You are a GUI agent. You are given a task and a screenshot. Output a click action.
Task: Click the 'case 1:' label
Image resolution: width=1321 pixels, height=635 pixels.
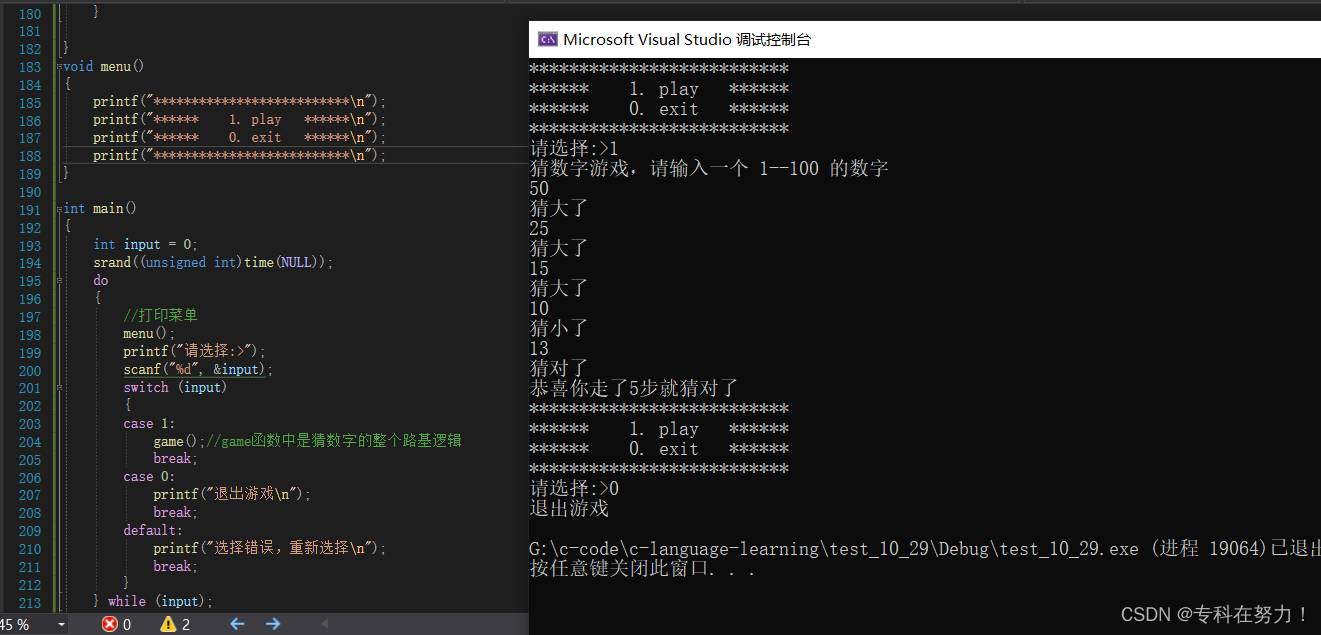[149, 424]
